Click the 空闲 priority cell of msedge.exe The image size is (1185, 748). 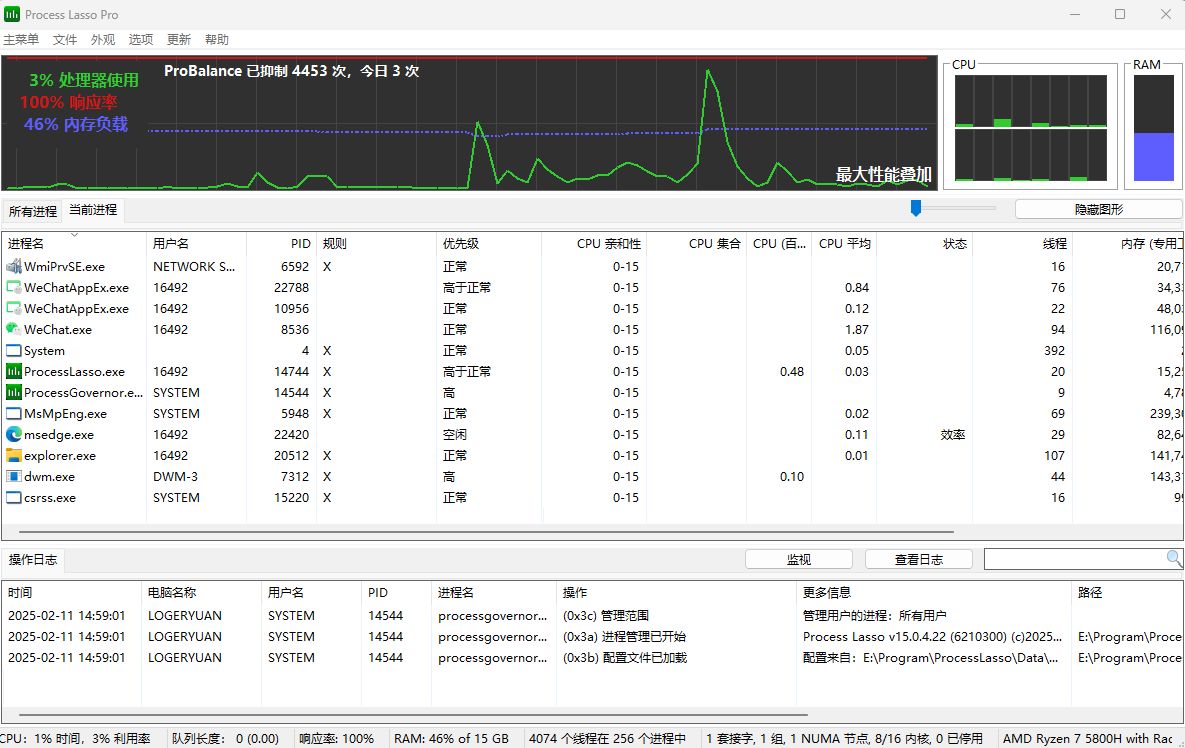(x=455, y=434)
